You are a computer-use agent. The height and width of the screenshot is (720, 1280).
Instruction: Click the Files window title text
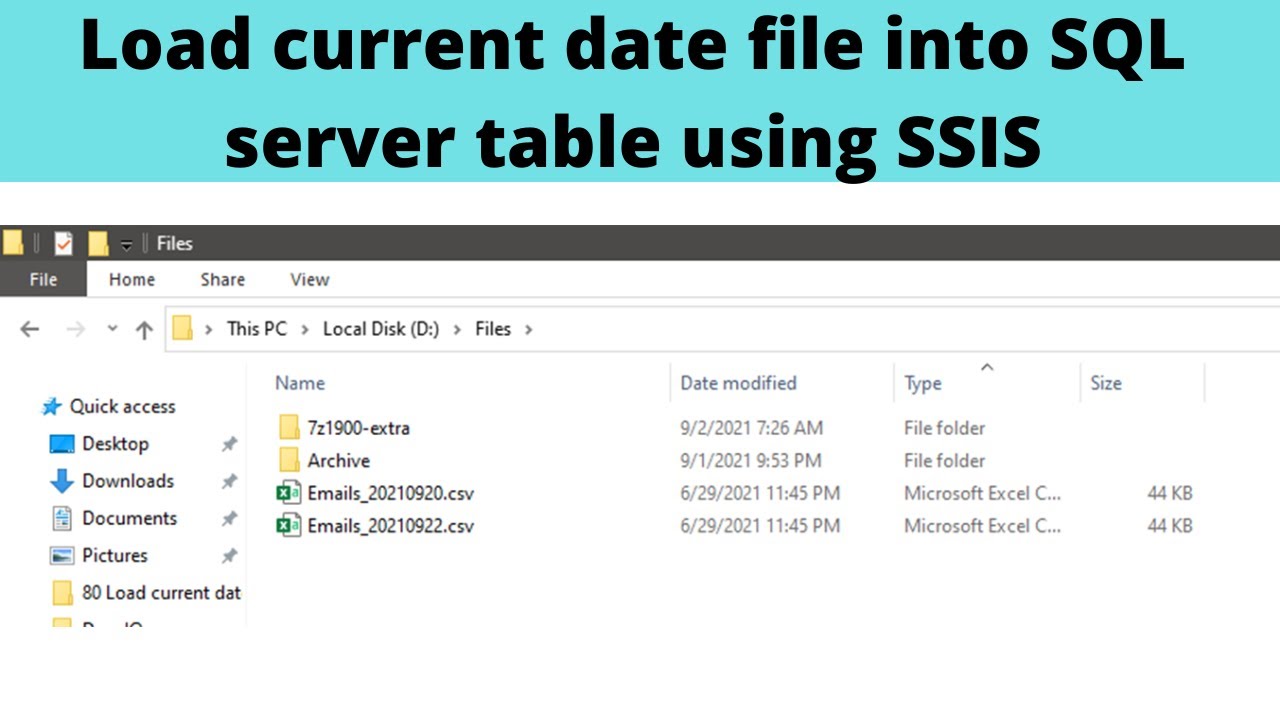(174, 243)
